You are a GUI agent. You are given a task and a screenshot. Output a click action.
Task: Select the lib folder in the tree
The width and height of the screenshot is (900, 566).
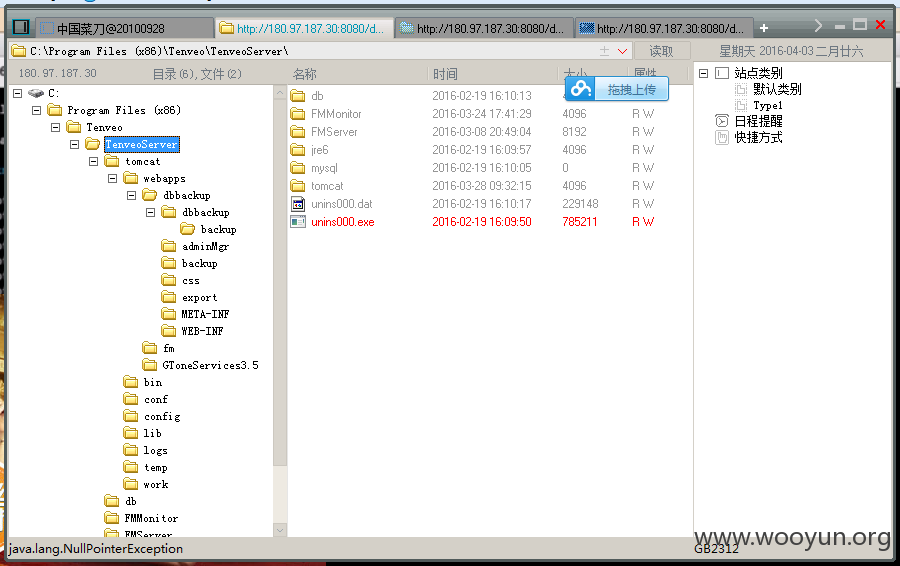click(152, 433)
